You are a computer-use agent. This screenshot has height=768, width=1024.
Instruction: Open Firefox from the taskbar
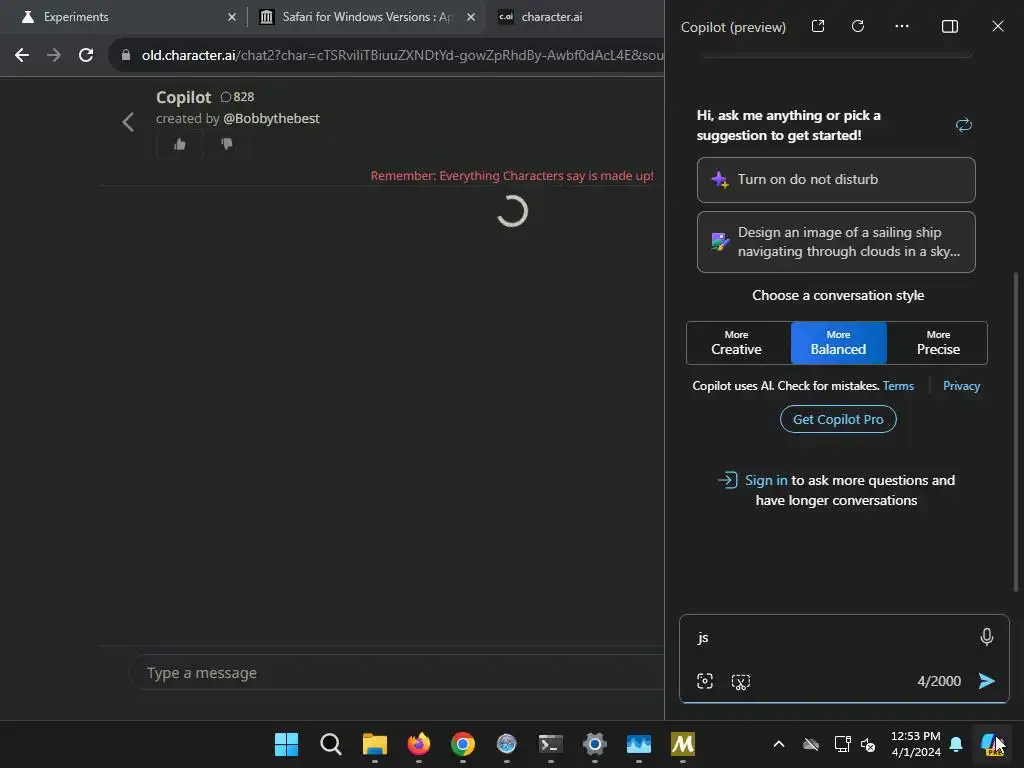(419, 744)
